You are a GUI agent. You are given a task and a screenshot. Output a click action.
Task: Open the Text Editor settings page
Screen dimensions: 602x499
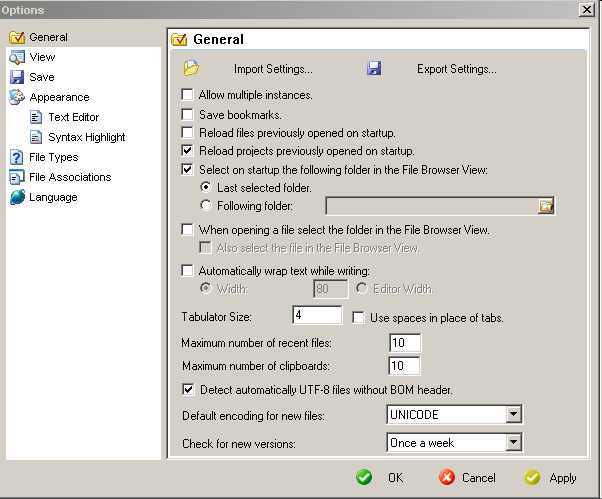coord(73,117)
